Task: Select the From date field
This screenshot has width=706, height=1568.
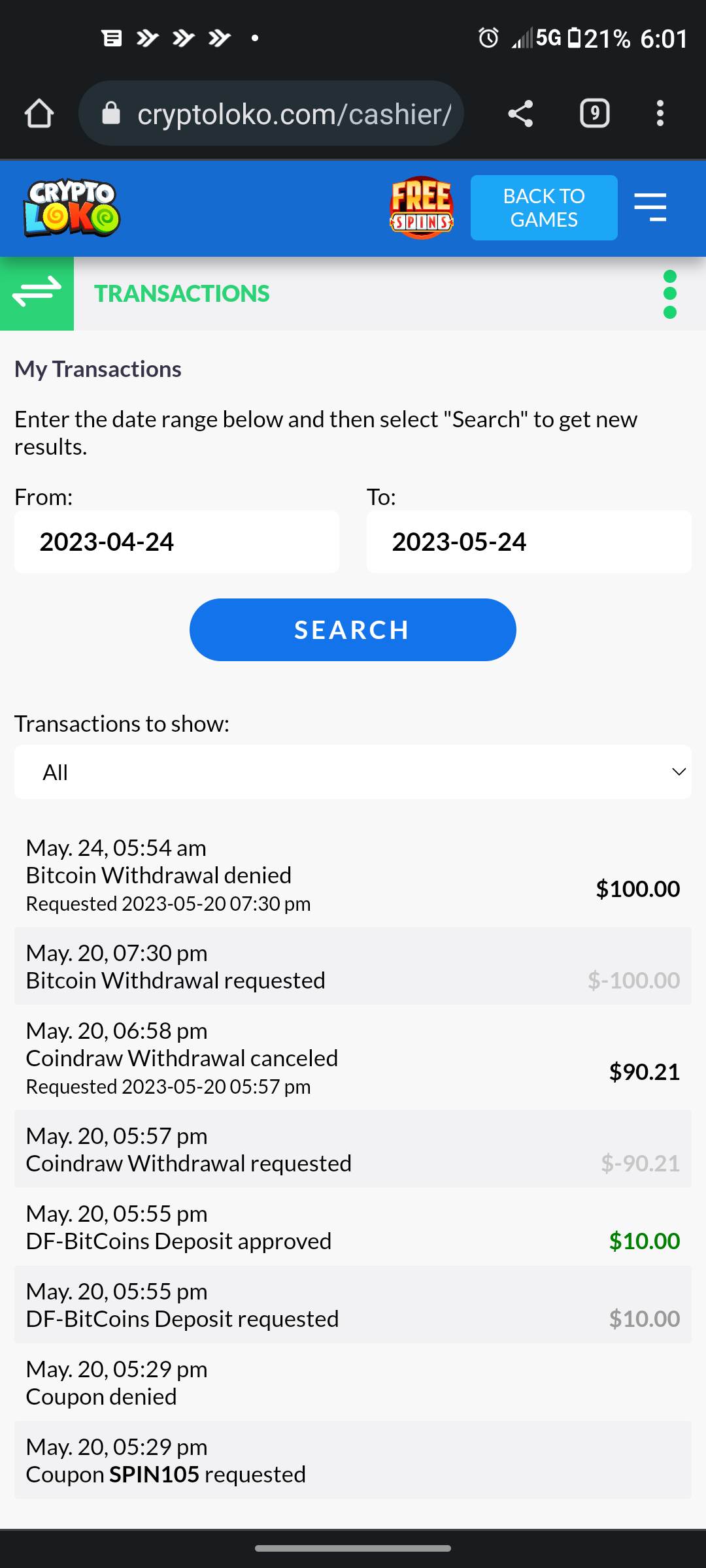Action: point(176,542)
